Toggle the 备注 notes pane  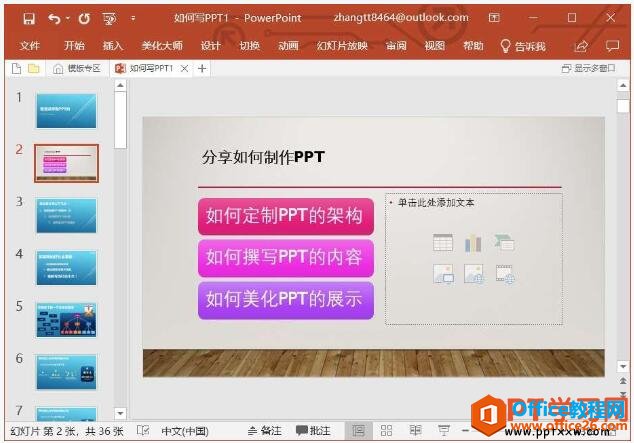click(x=265, y=431)
